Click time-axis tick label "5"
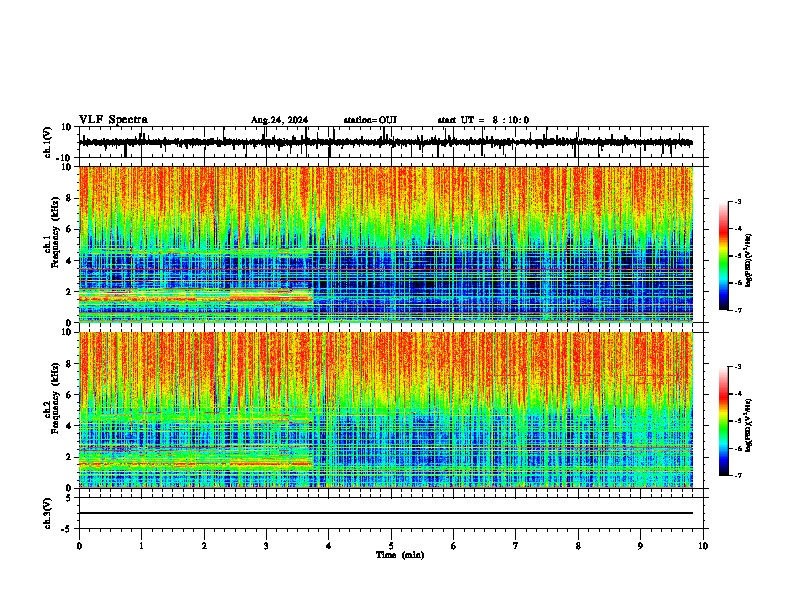Screen dimensions: 792x612 pos(391,546)
